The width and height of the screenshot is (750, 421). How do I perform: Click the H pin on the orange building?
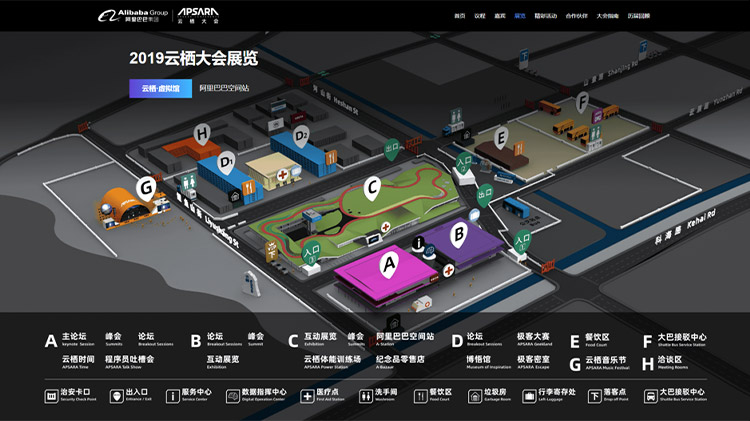[202, 135]
